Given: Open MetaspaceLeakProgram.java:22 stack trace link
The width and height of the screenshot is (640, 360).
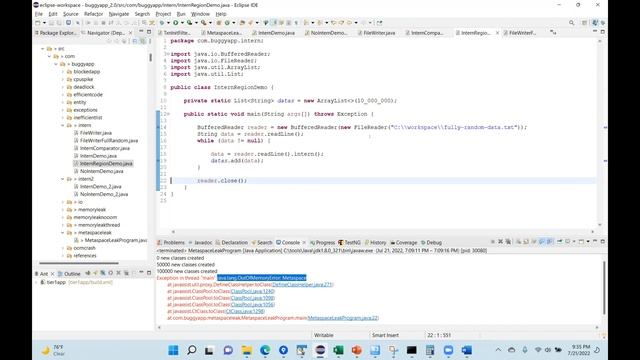Looking at the screenshot, I should point(343,318).
